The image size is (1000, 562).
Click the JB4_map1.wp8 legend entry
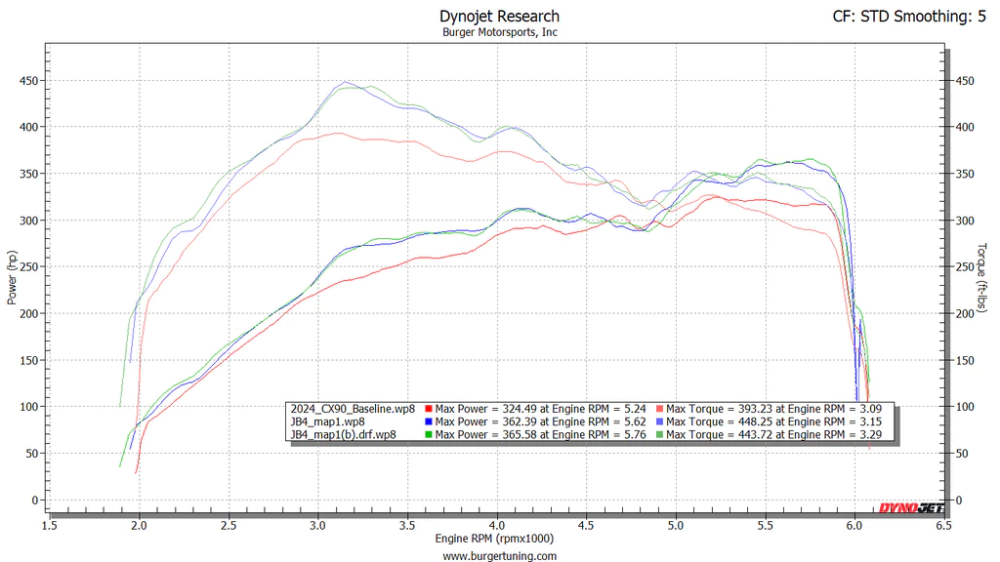(x=328, y=422)
